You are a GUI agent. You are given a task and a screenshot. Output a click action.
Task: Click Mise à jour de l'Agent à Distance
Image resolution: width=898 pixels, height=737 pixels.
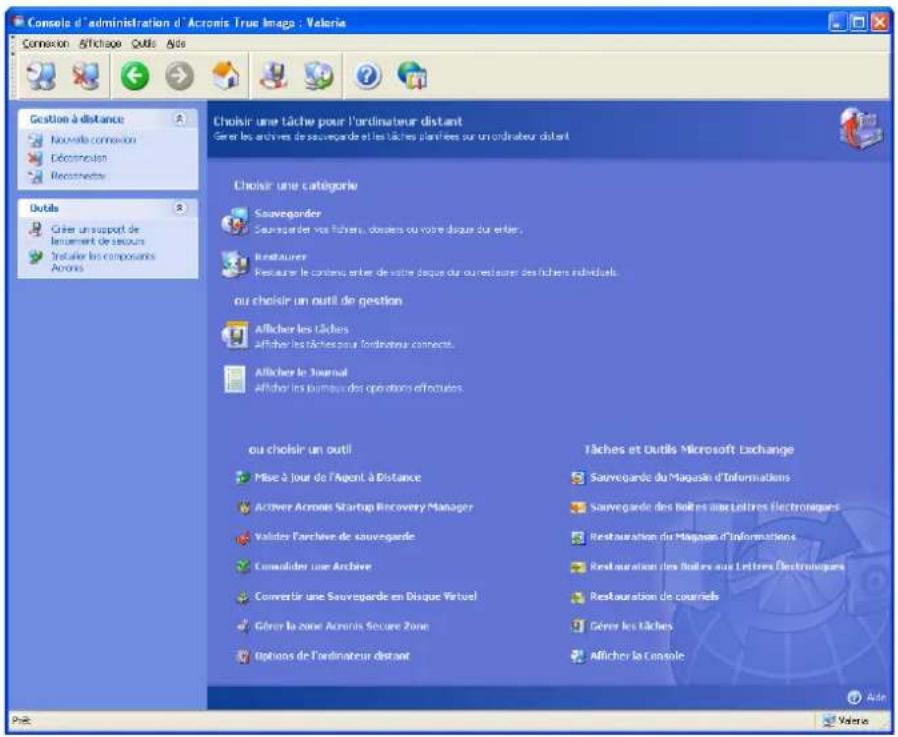[337, 478]
